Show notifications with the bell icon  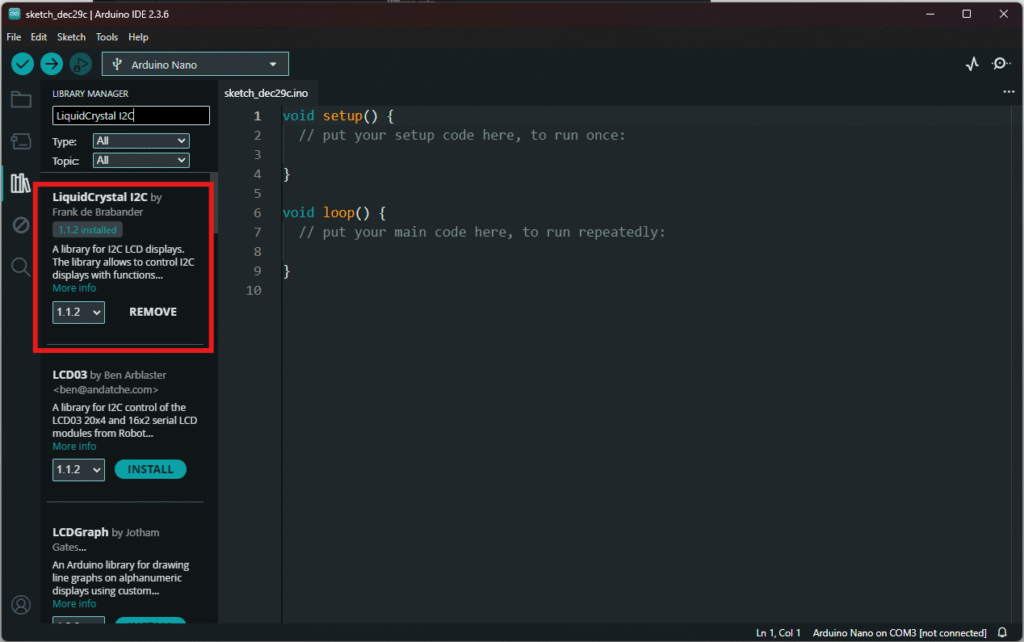1002,633
